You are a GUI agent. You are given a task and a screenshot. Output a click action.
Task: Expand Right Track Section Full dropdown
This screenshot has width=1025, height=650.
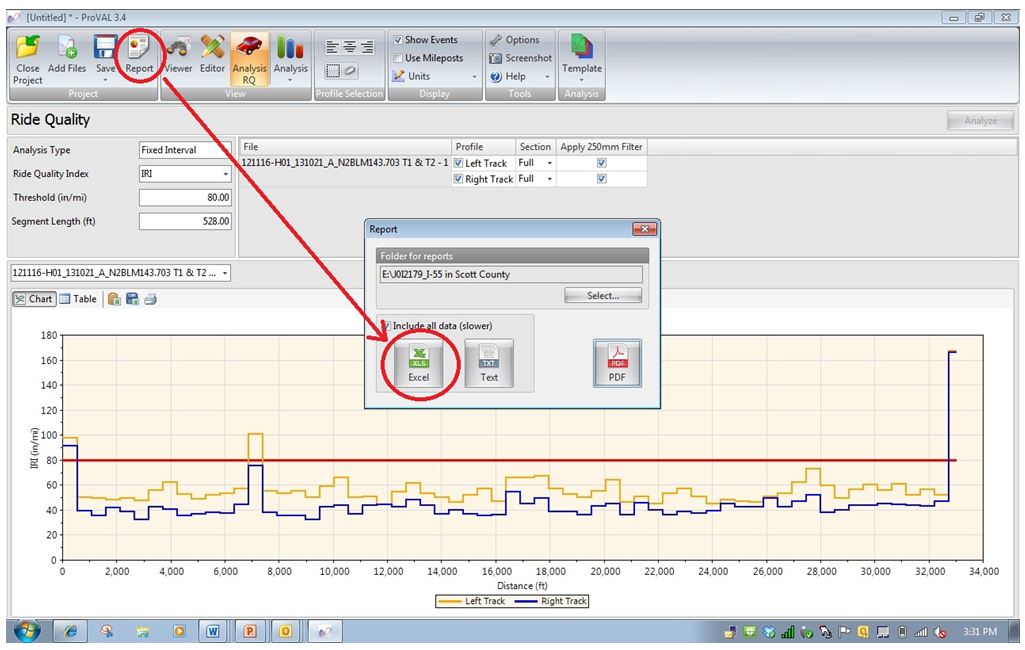[550, 179]
